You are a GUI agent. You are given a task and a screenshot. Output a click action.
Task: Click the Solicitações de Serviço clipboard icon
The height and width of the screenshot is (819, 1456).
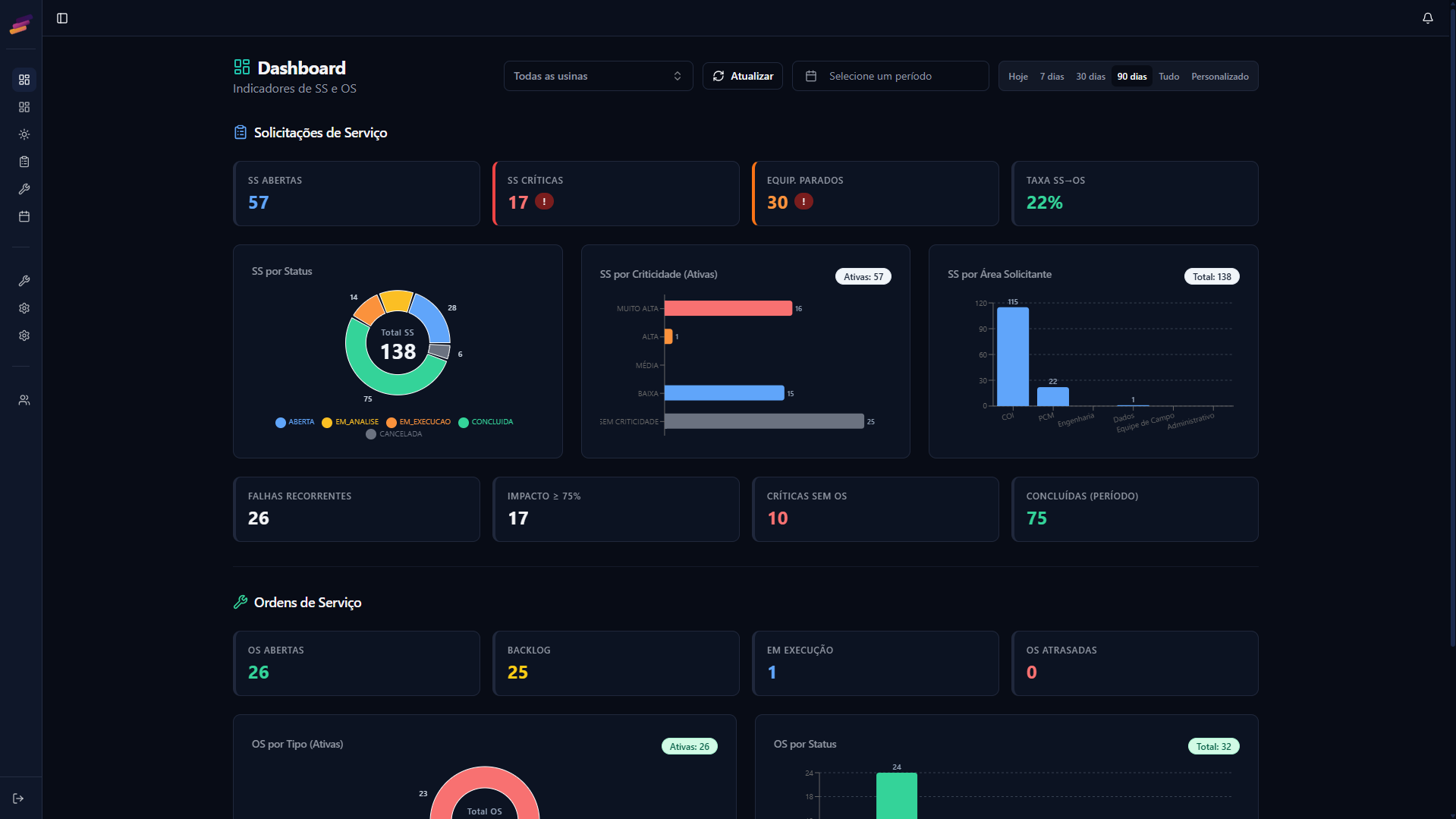coord(241,132)
